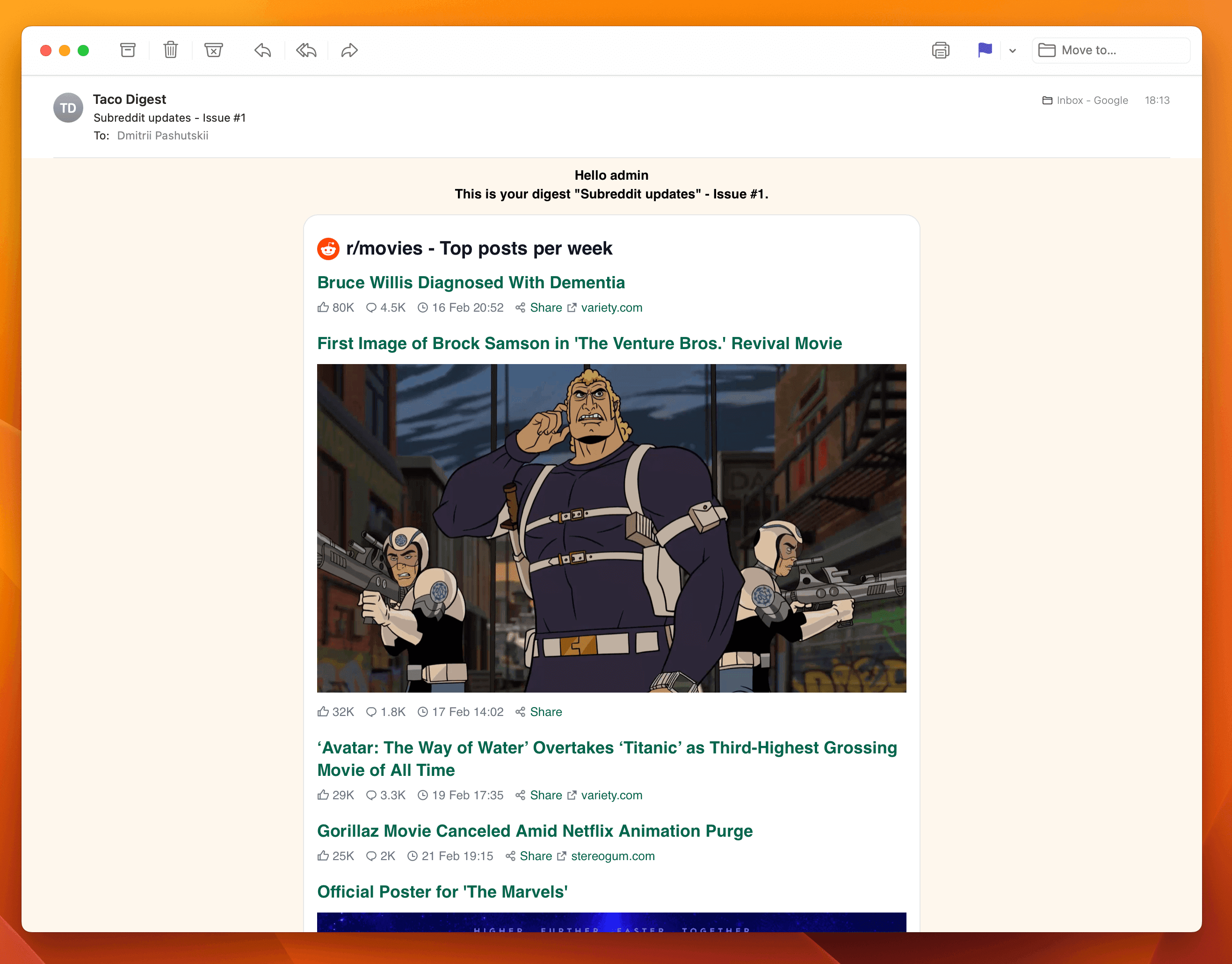This screenshot has width=1232, height=964.
Task: Click the delete message icon
Action: click(x=171, y=49)
